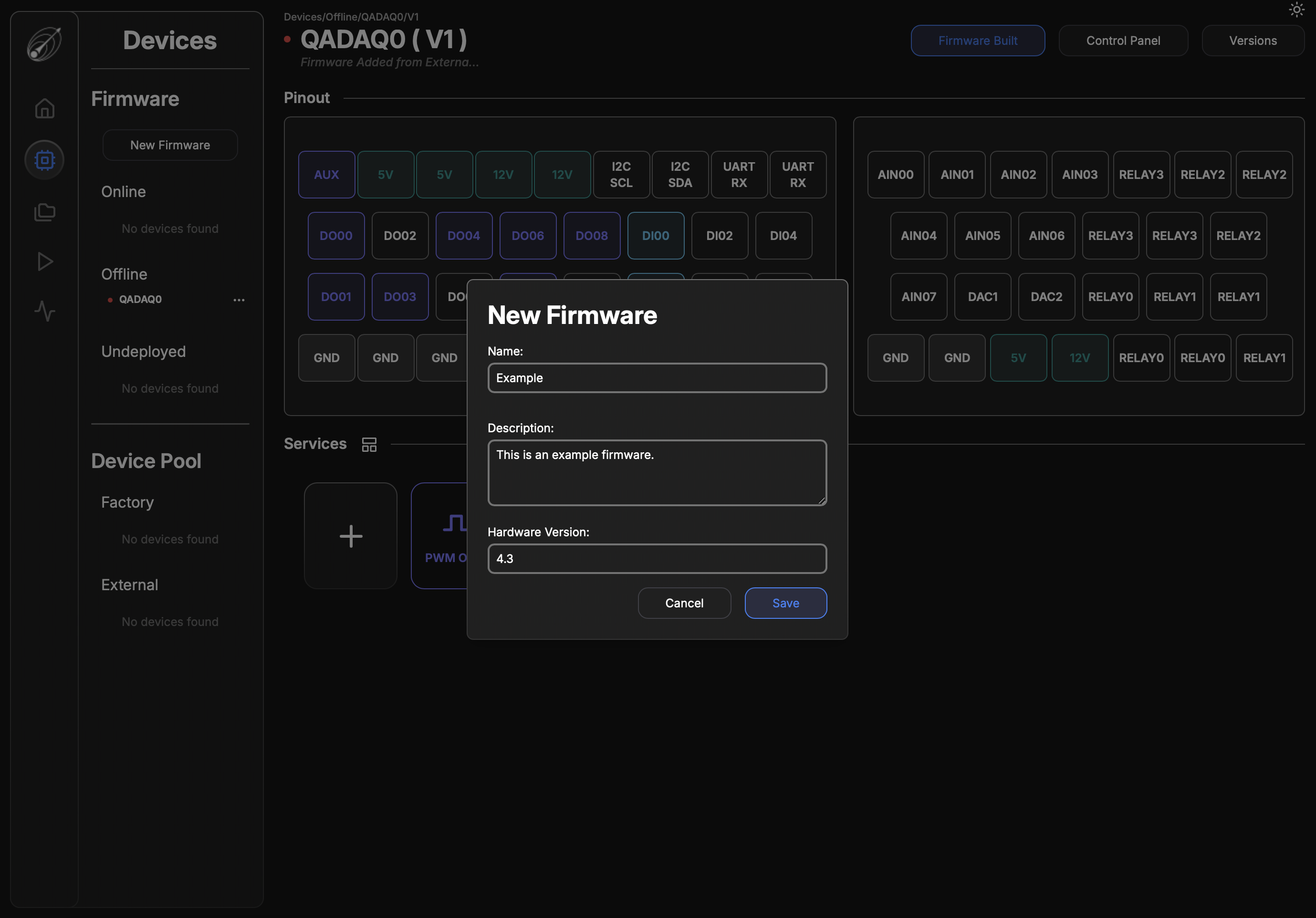Open the folders sidebar icon
This screenshot has width=1316, height=918.
coord(44,212)
